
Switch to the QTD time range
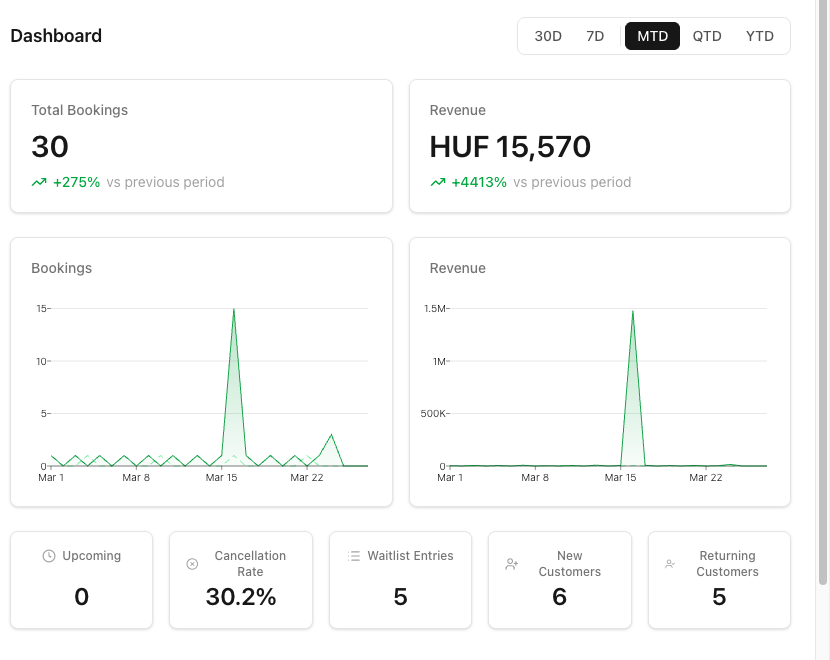pyautogui.click(x=707, y=36)
